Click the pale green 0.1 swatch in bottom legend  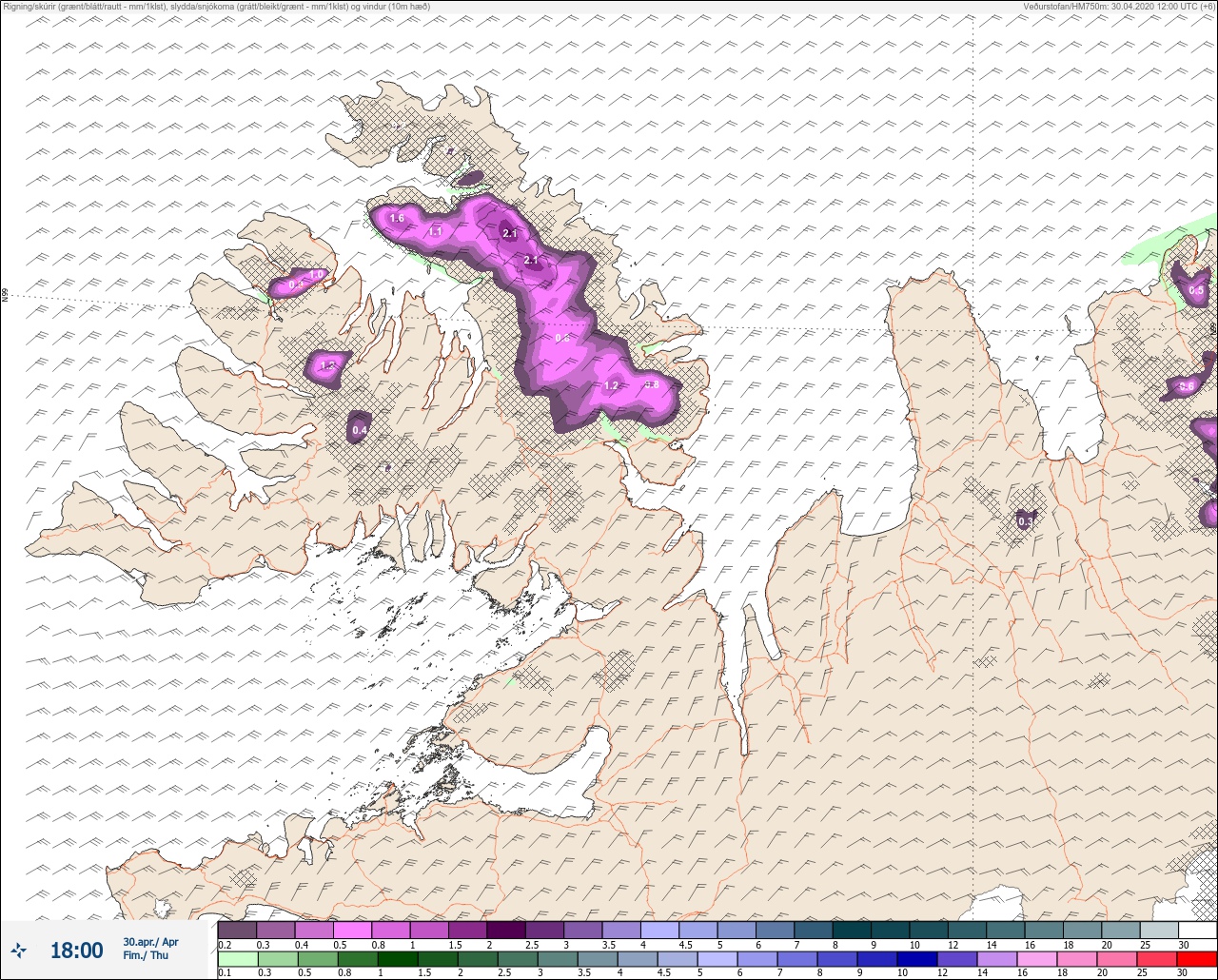pos(237,959)
